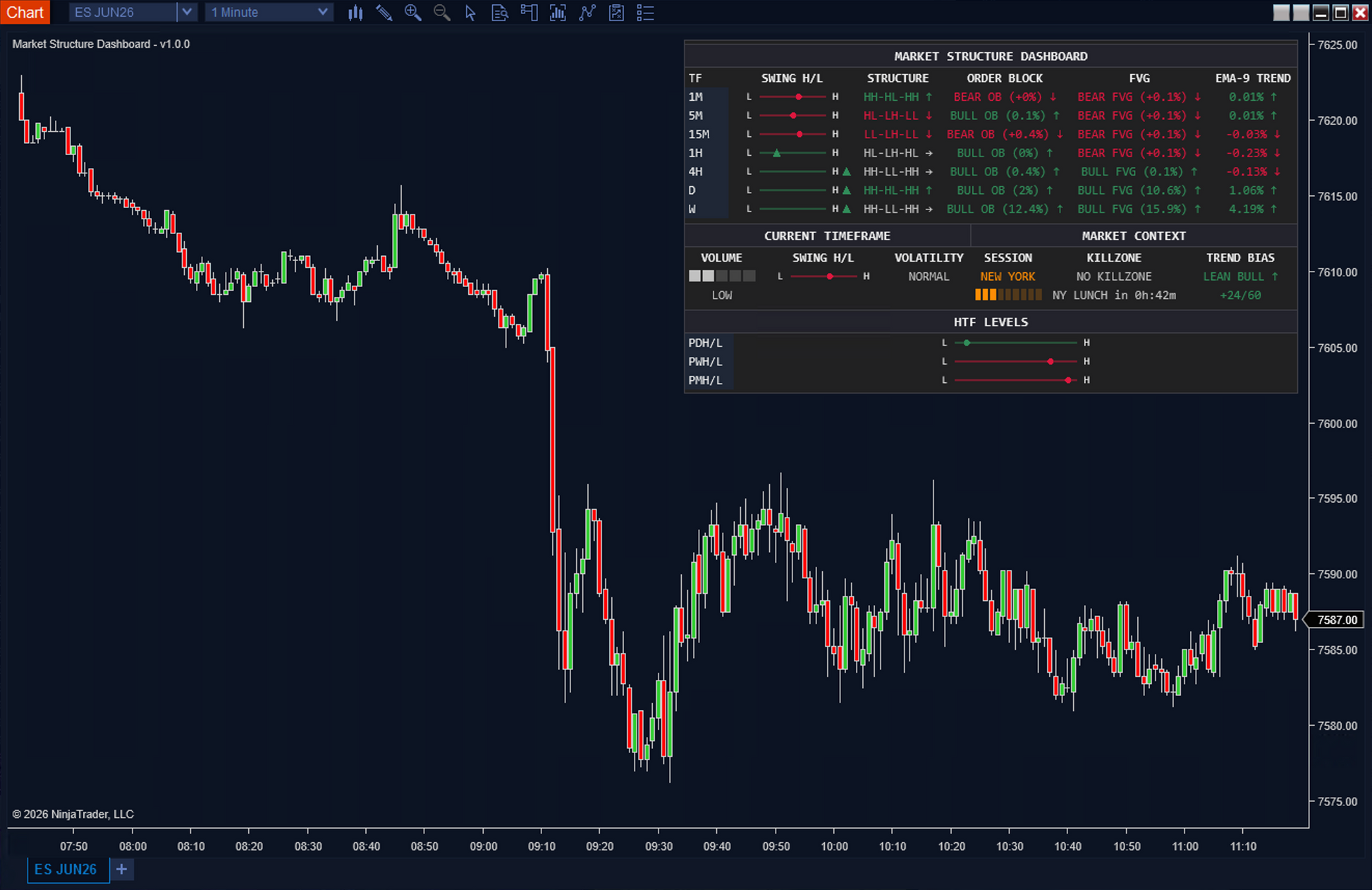1372x890 pixels.
Task: Click the 'BULL FVG (15.9%)' cell
Action: pos(1139,209)
